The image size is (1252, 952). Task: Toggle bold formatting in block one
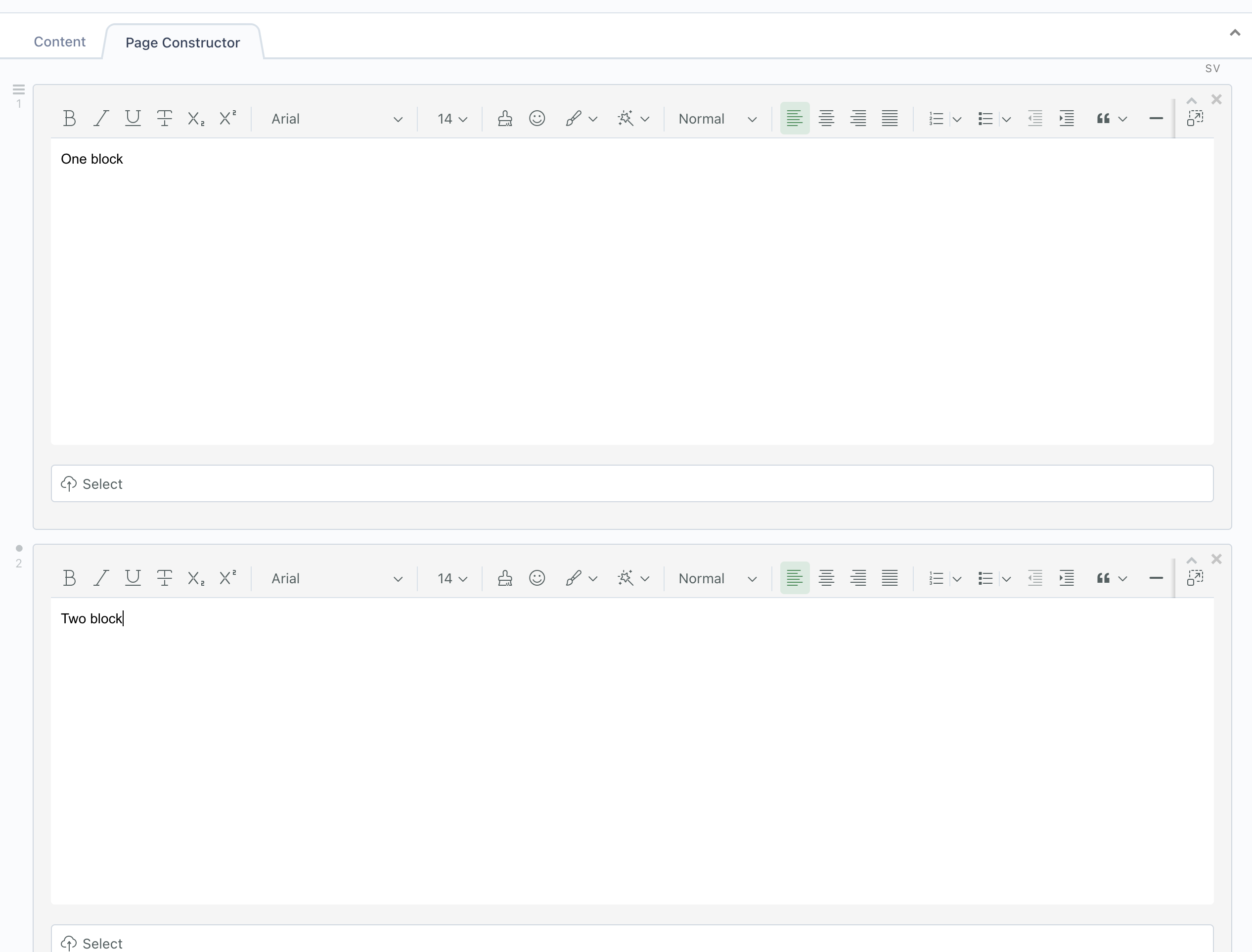coord(69,119)
